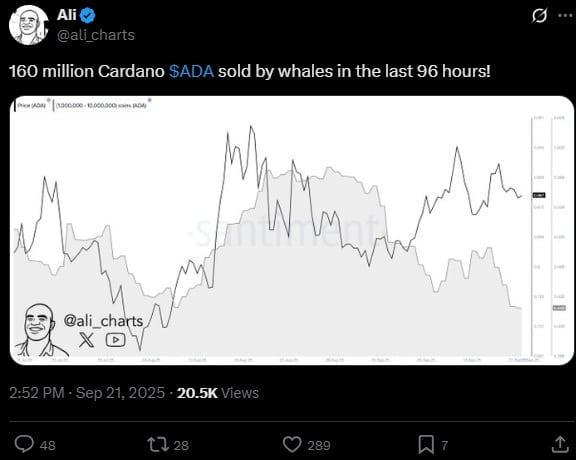Click the blue verified badge
Image resolution: width=576 pixels, height=460 pixels.
88,15
